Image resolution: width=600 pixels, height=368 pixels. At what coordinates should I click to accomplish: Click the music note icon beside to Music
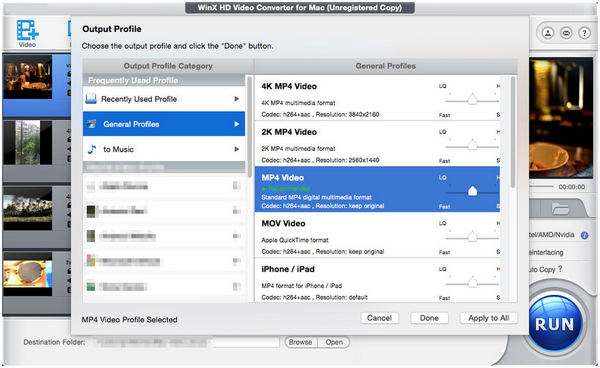click(92, 149)
